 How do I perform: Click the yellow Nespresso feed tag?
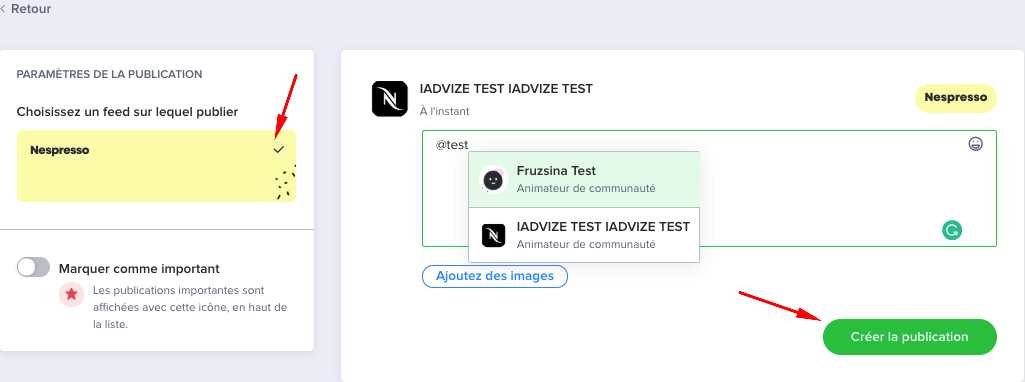pyautogui.click(x=955, y=97)
